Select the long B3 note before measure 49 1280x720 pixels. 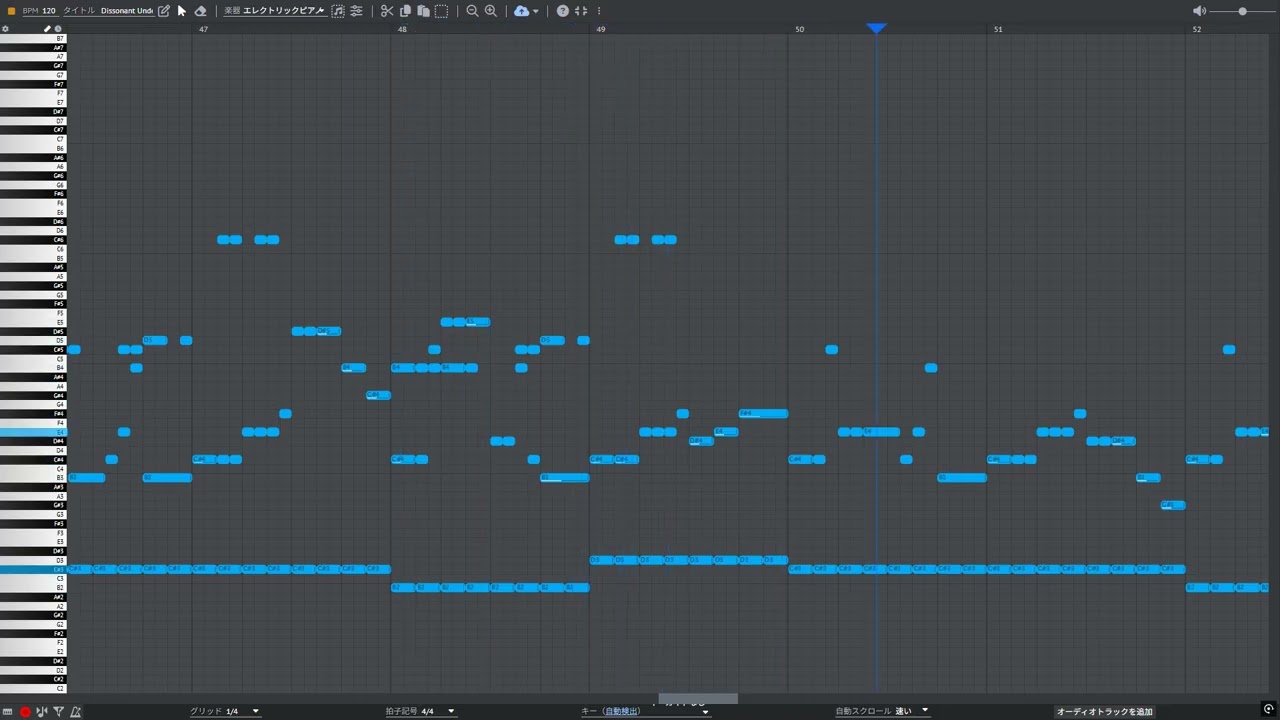click(x=564, y=478)
